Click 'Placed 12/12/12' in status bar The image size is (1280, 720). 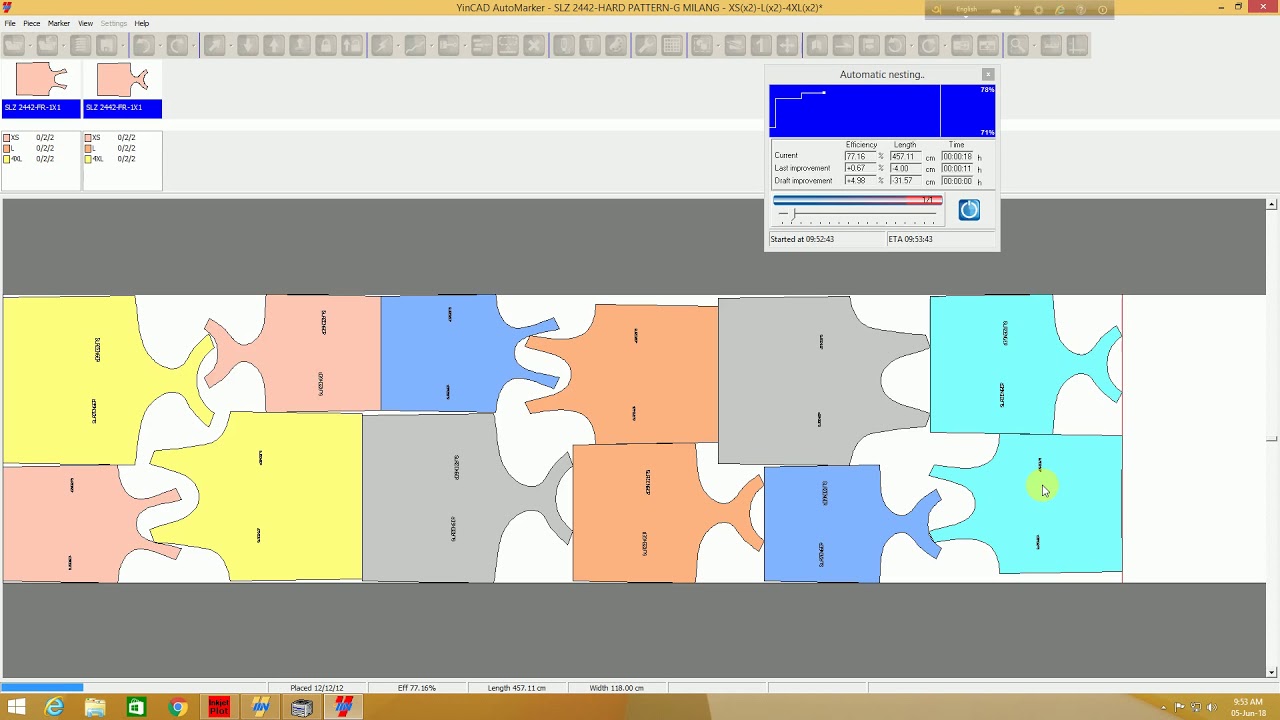click(316, 688)
